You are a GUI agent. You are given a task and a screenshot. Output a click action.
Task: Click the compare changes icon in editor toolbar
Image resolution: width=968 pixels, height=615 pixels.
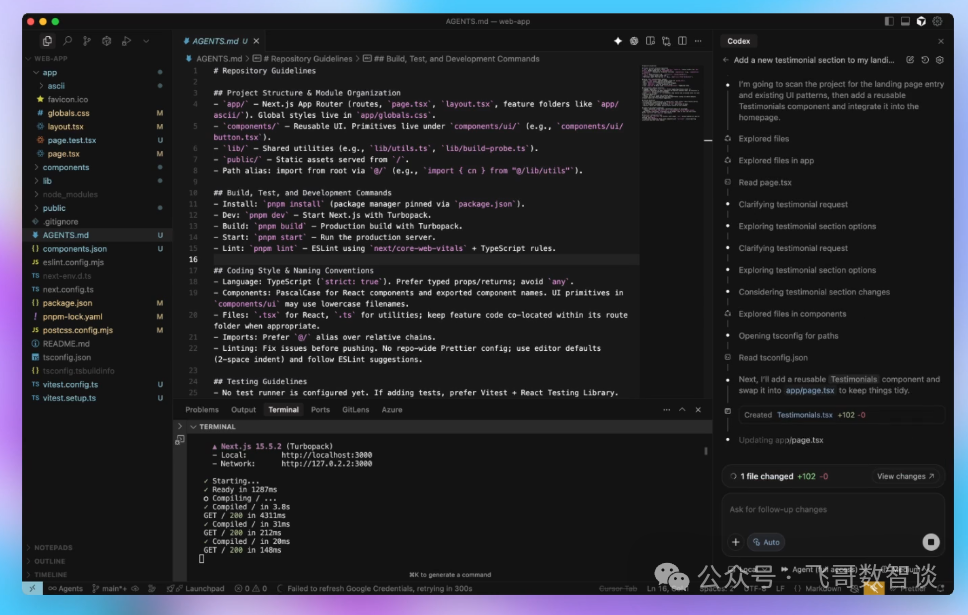pyautogui.click(x=666, y=41)
